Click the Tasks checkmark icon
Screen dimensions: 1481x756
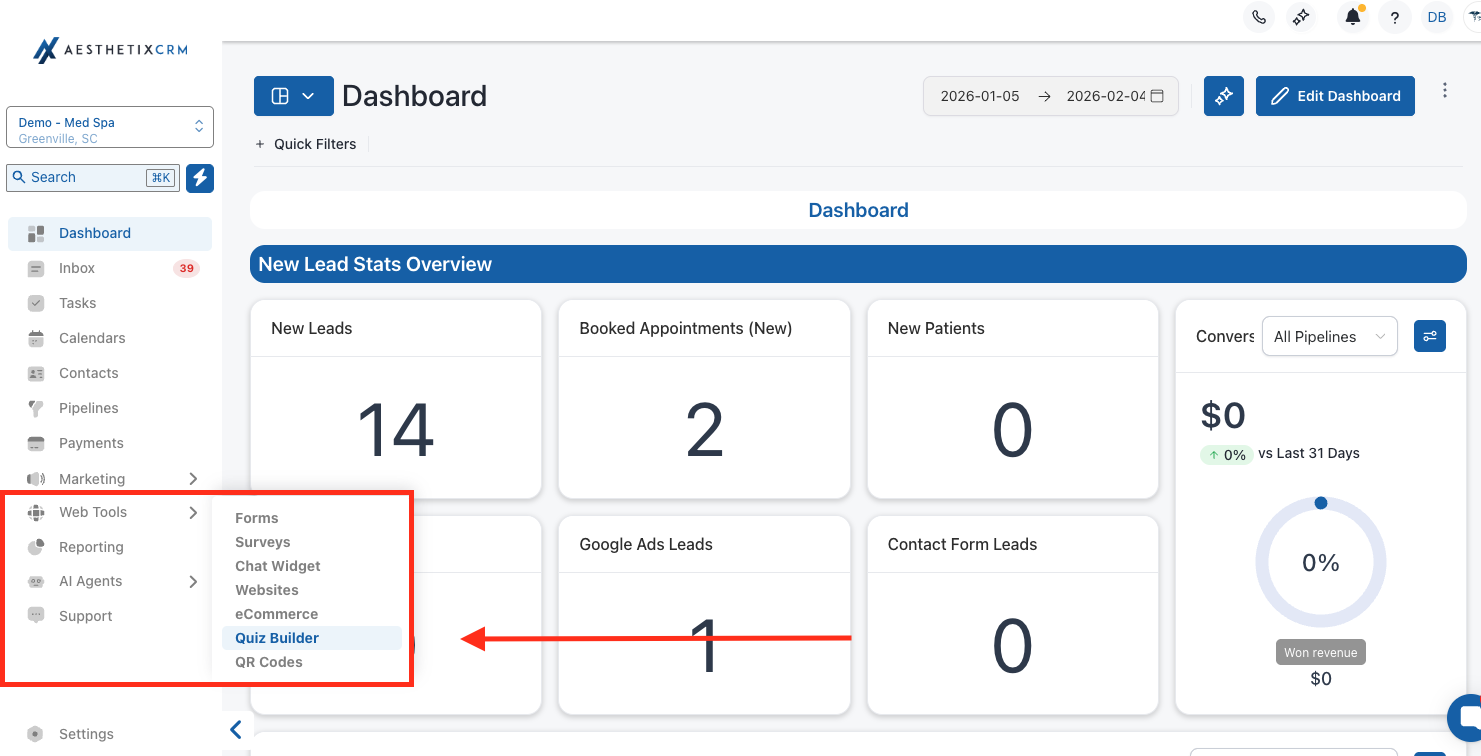[36, 303]
